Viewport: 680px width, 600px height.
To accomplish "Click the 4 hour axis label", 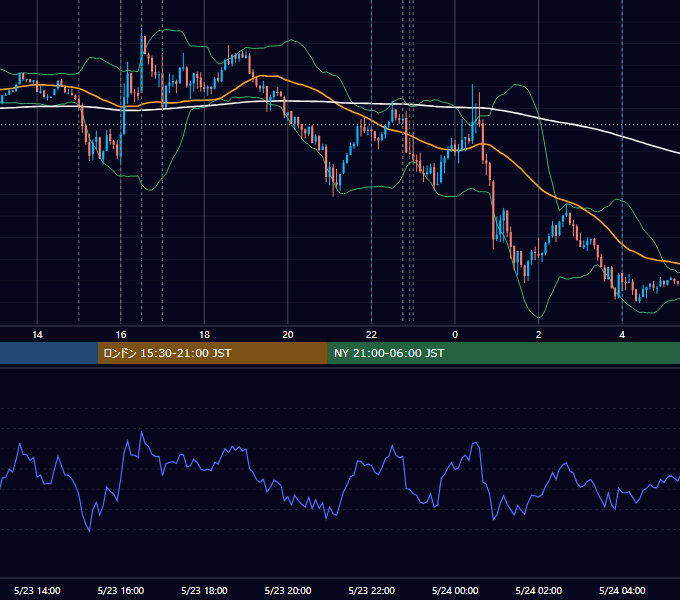I will 622,335.
